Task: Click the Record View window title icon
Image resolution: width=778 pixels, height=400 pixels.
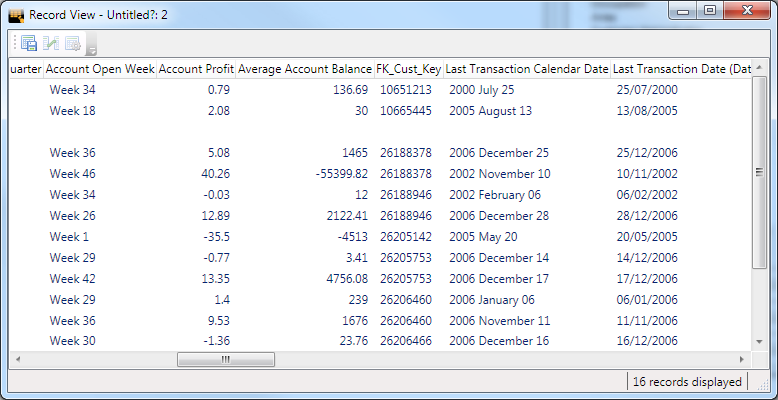Action: click(x=16, y=15)
